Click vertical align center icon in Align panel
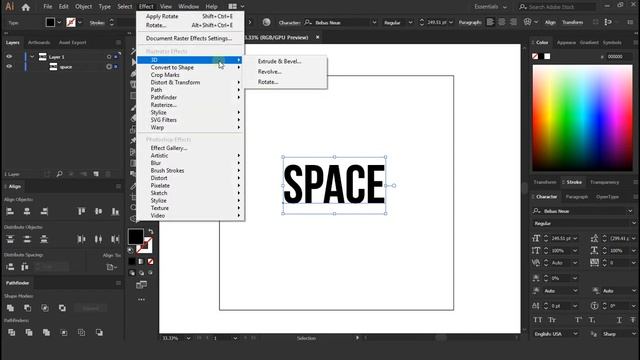 click(98, 211)
